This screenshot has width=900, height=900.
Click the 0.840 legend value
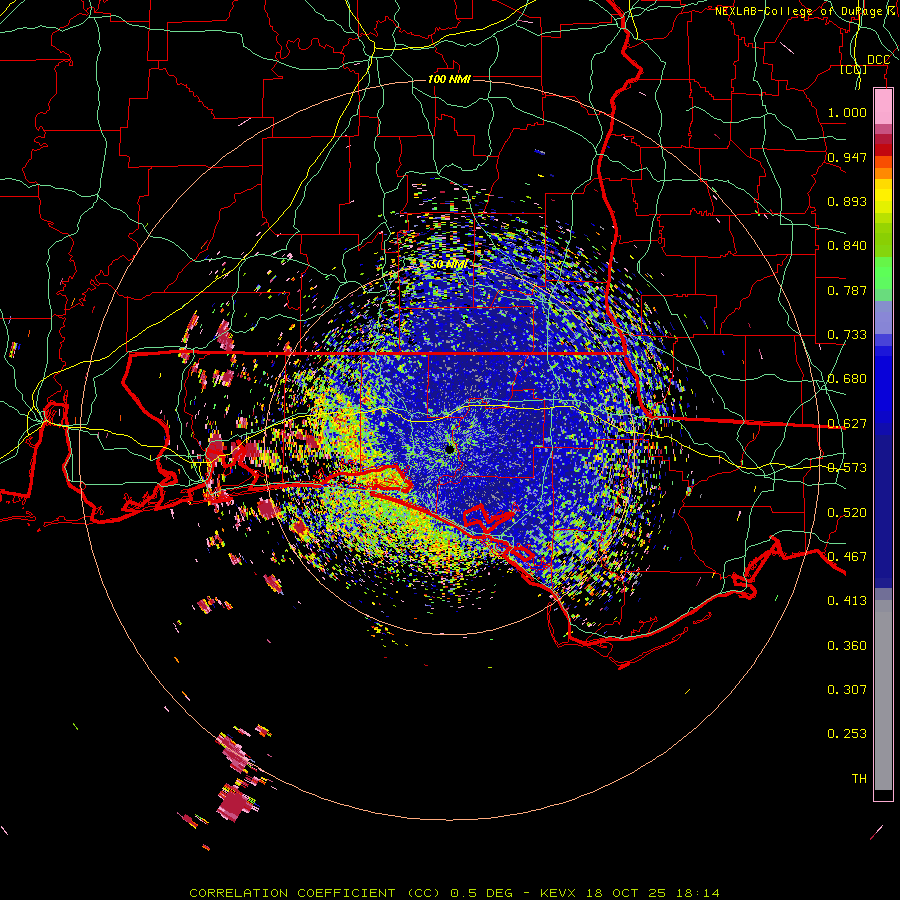(847, 246)
